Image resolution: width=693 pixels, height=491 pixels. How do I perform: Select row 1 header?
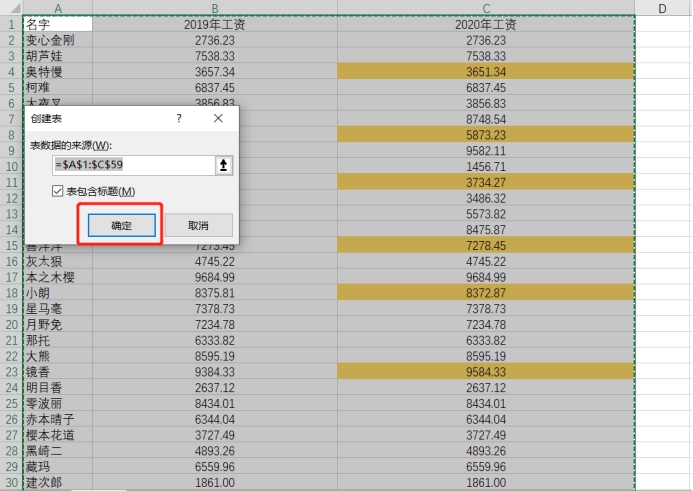pos(11,24)
